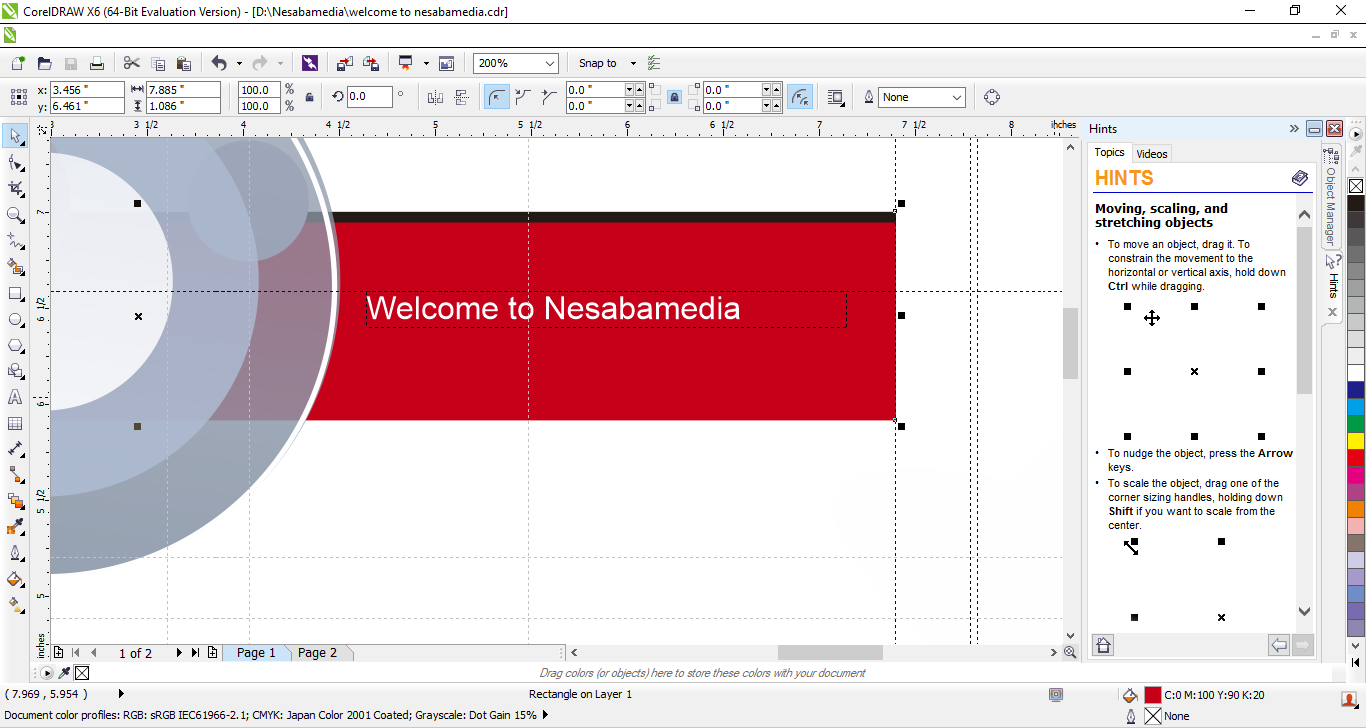
Task: Select the Zoom tool magnifier
Action: 15,214
